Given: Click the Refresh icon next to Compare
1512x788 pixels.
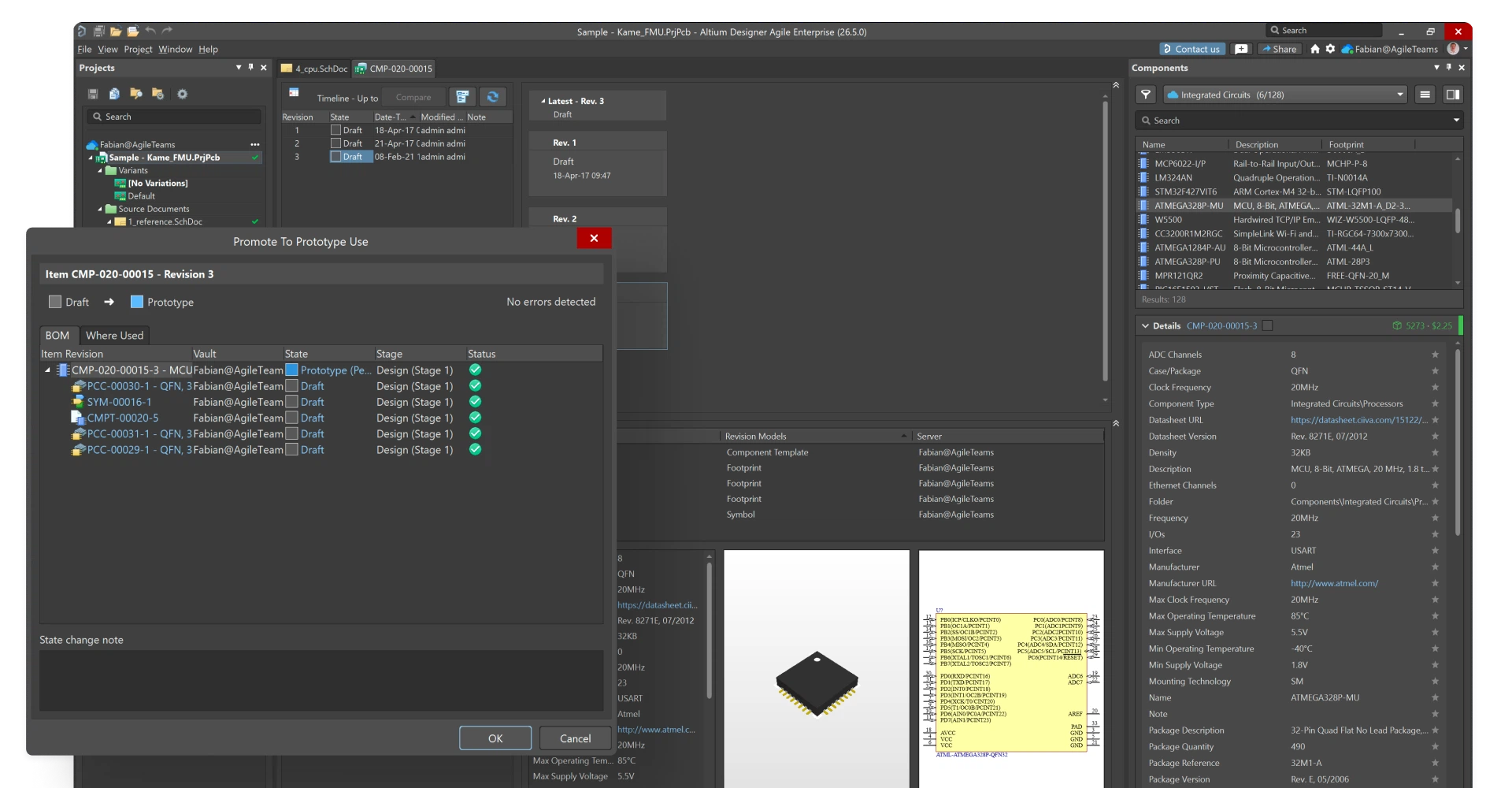Looking at the screenshot, I should coord(493,97).
